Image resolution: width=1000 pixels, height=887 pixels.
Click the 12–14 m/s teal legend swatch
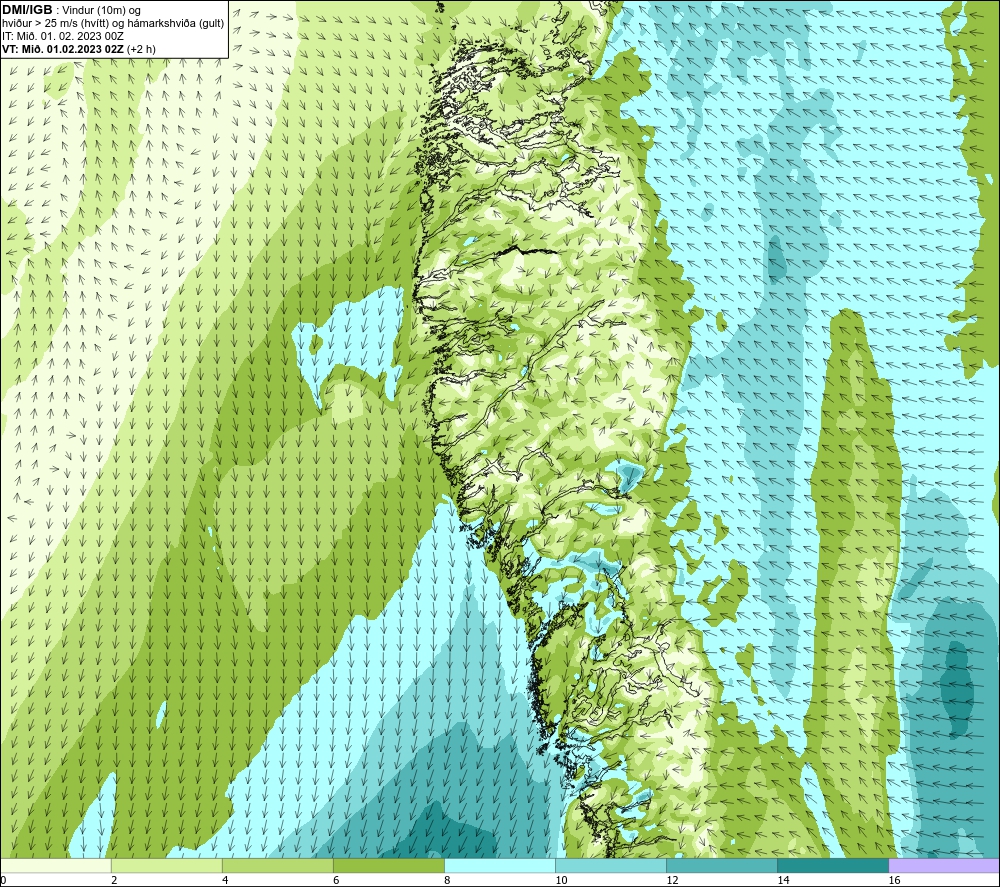coord(722,866)
